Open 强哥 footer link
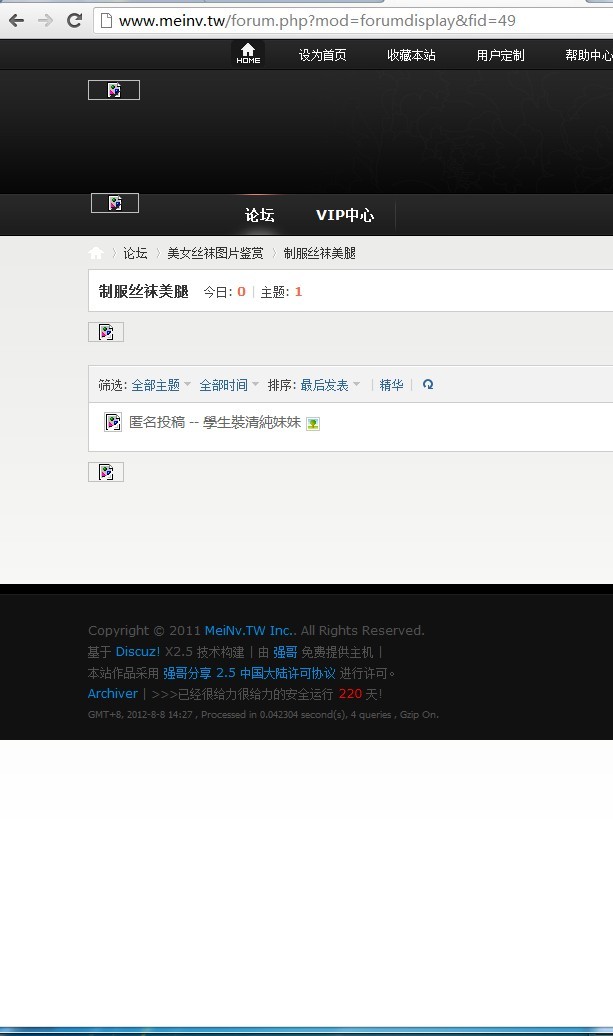Image resolution: width=613 pixels, height=1036 pixels. click(285, 652)
